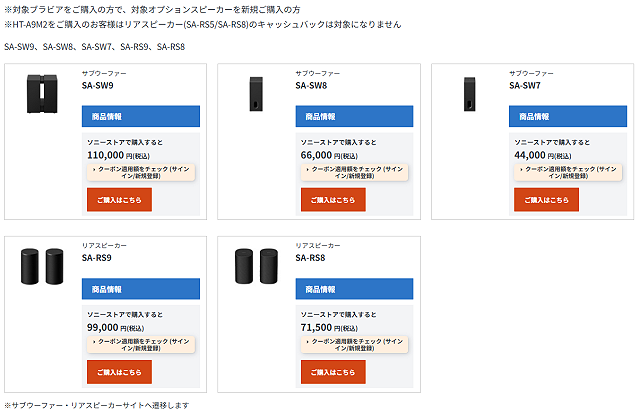Image resolution: width=640 pixels, height=414 pixels.
Task: Check coupon amount link for SA-SW8
Action: [x=354, y=172]
